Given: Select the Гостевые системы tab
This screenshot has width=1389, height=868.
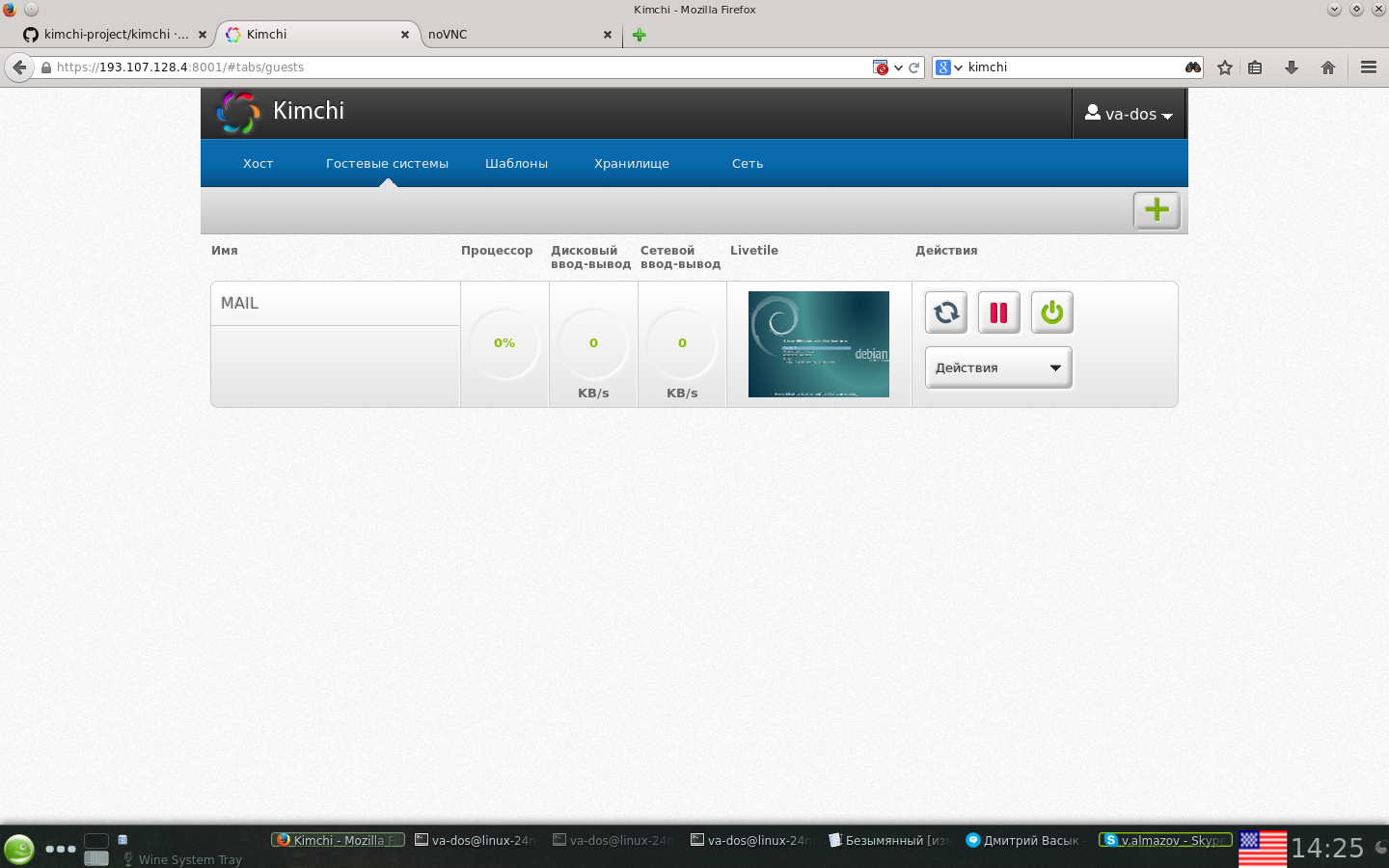Looking at the screenshot, I should point(387,164).
